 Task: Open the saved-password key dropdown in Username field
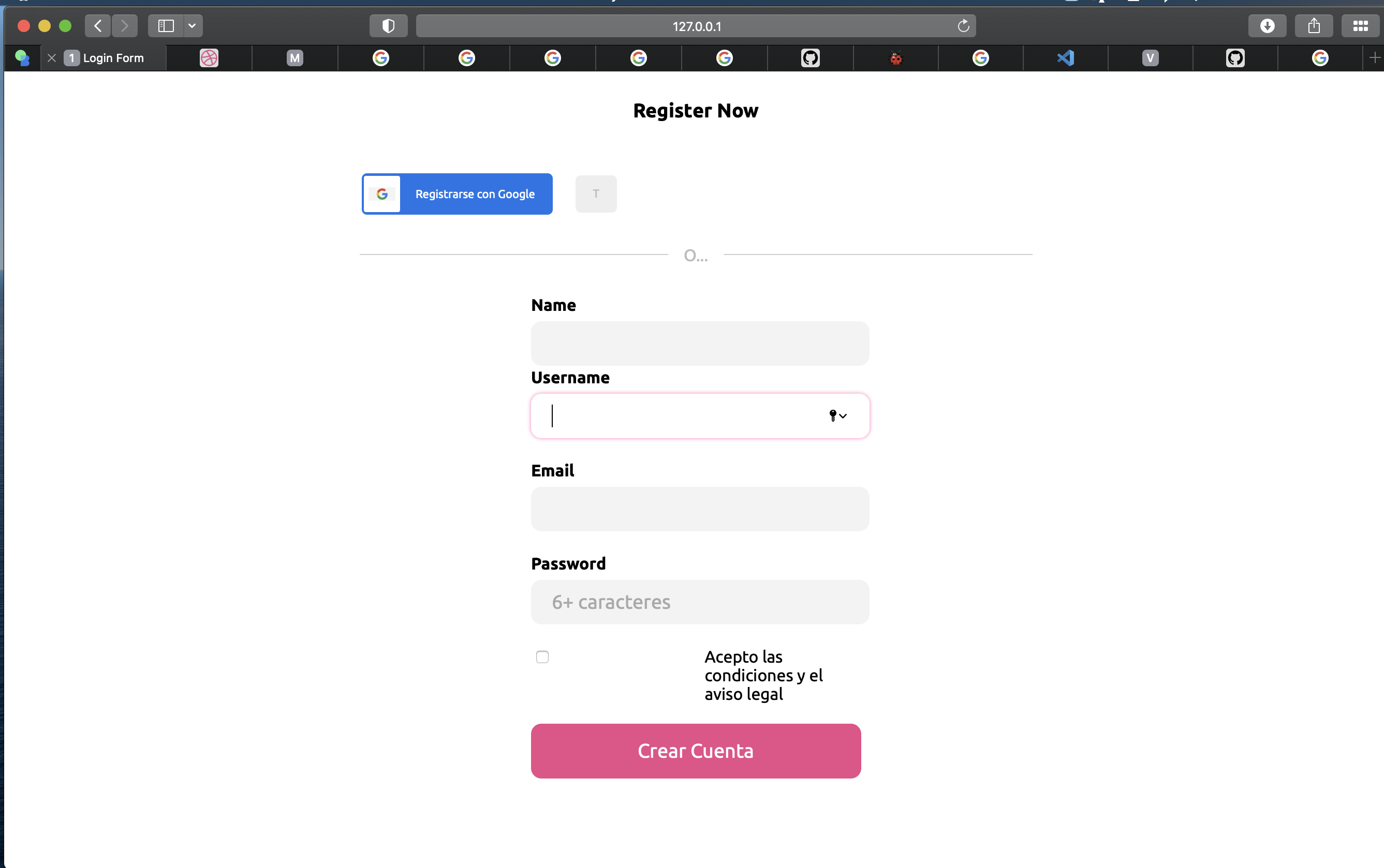pyautogui.click(x=838, y=415)
